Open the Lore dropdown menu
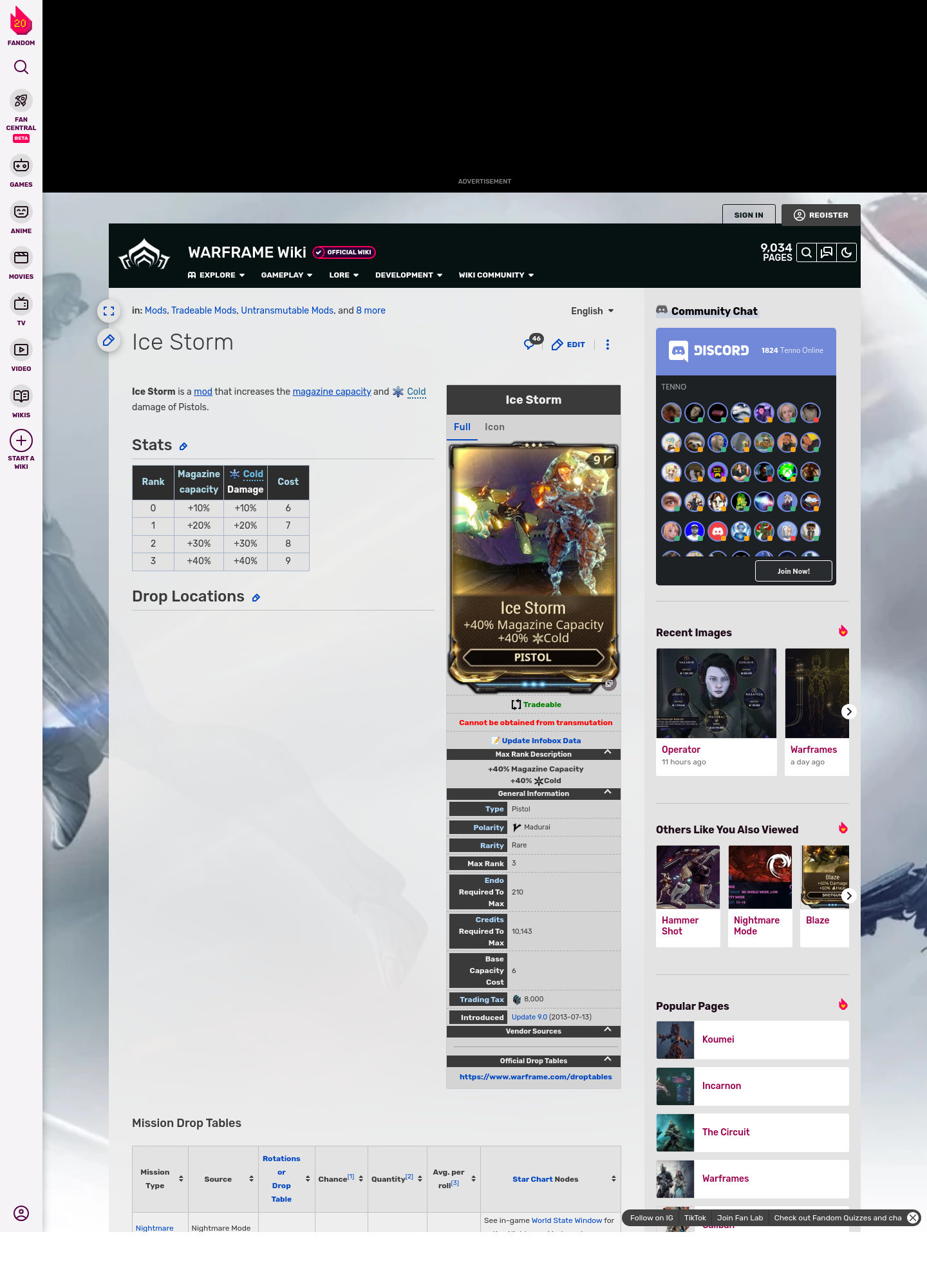 [x=344, y=275]
